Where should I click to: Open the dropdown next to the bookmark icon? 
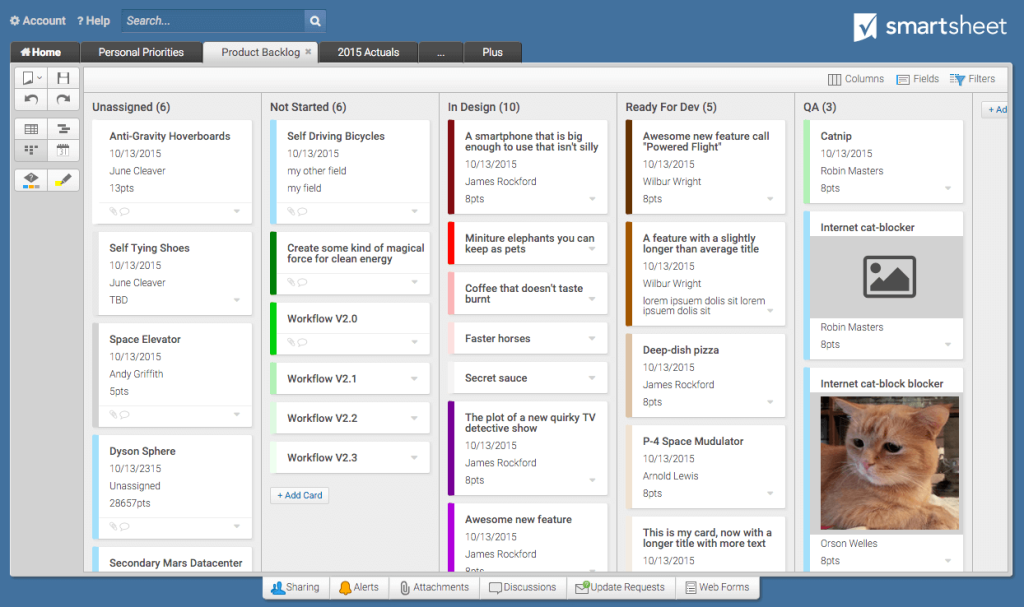tap(39, 78)
